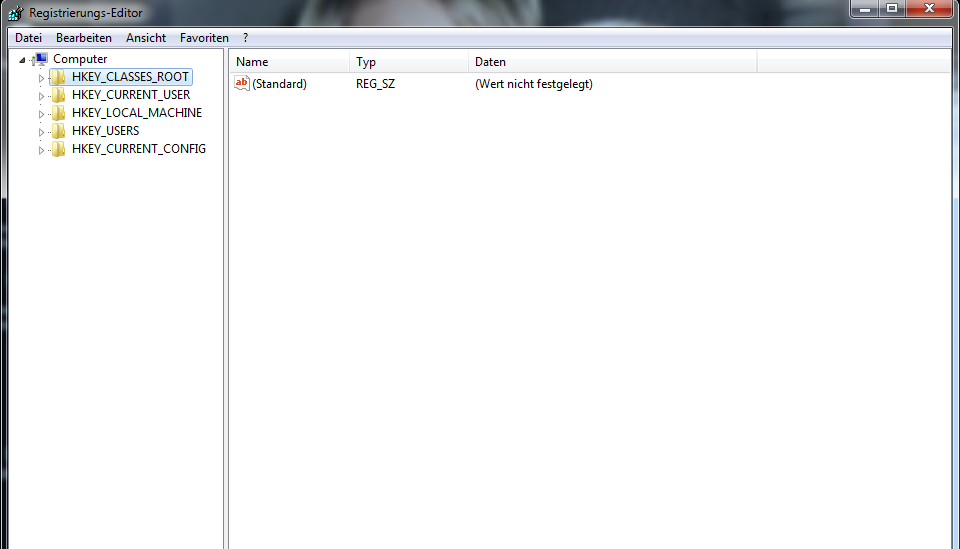Click the HKEY_CURRENT_CONFIG folder icon

[59, 149]
